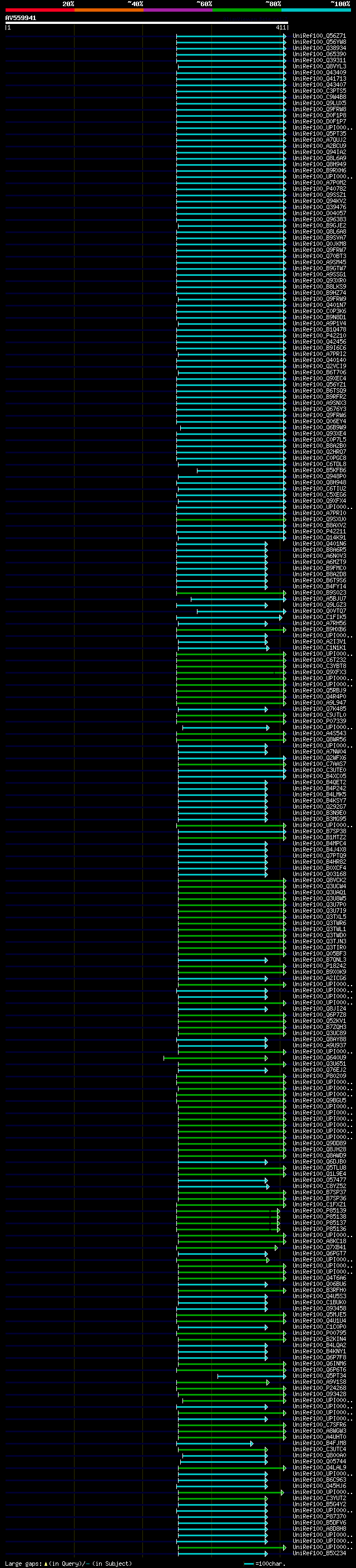Select label UniRef100_Q0JKM8

(x=319, y=244)
